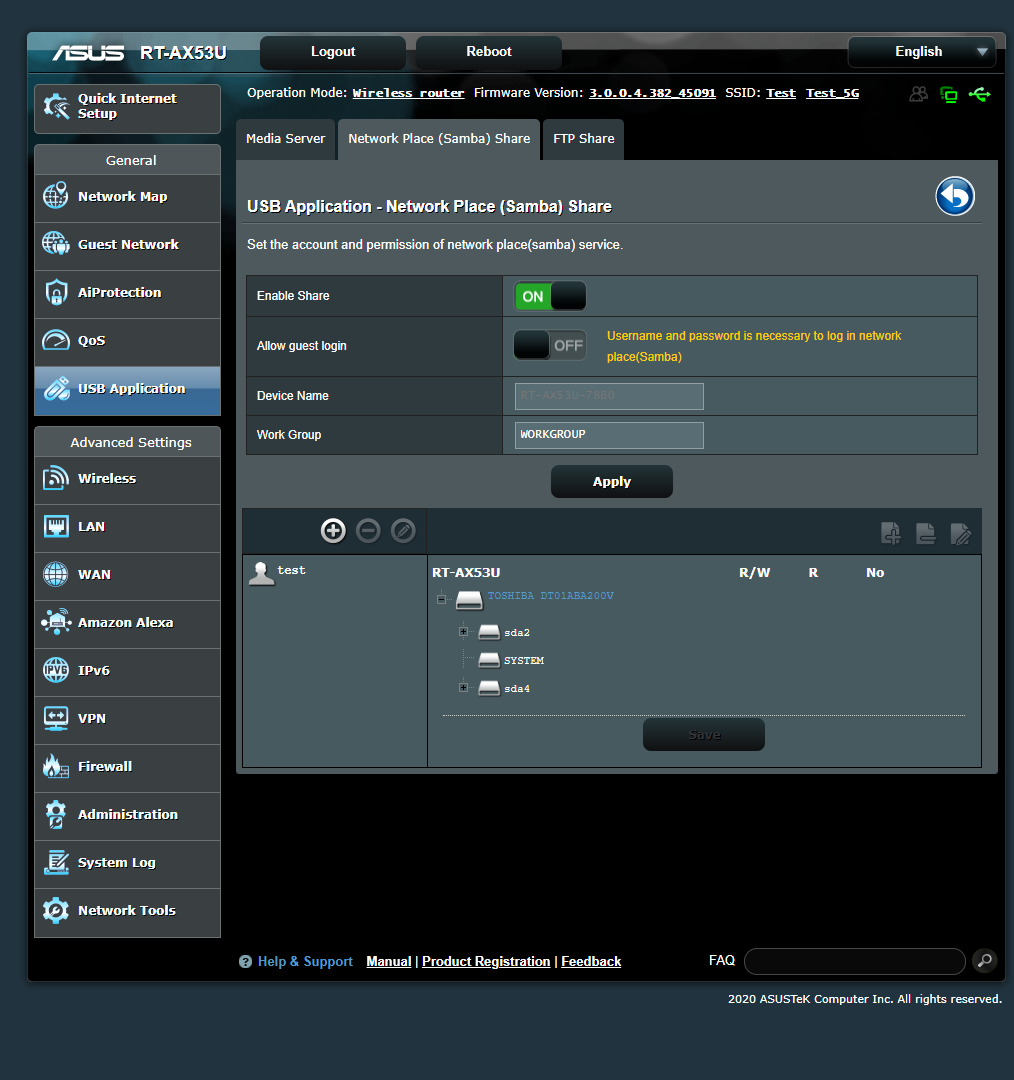Open Quick Internet Setup wizard
Viewport: 1014px width, 1080px height.
pos(127,108)
